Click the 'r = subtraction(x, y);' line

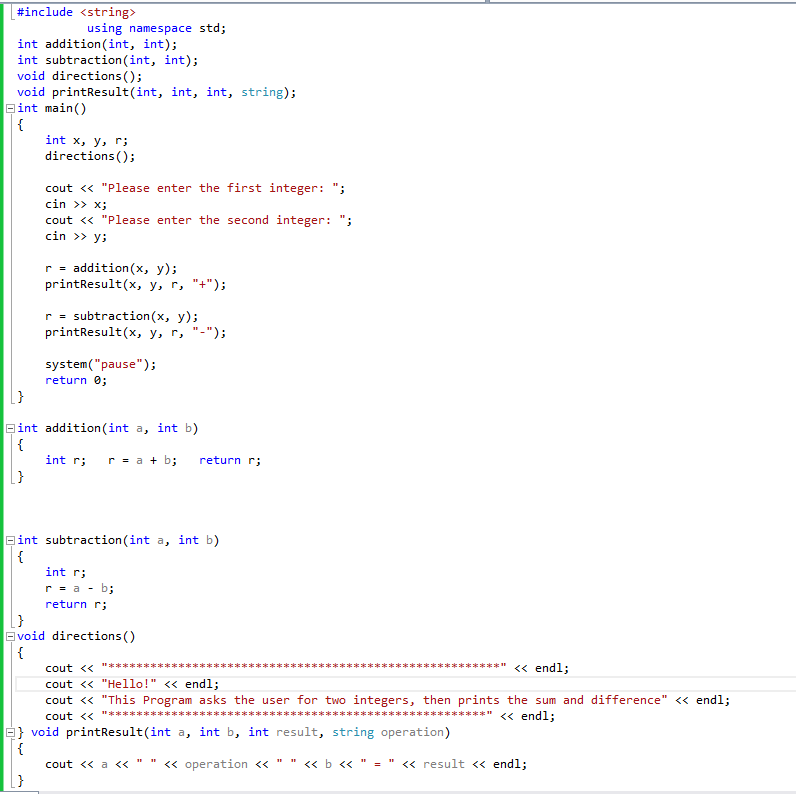tap(121, 316)
